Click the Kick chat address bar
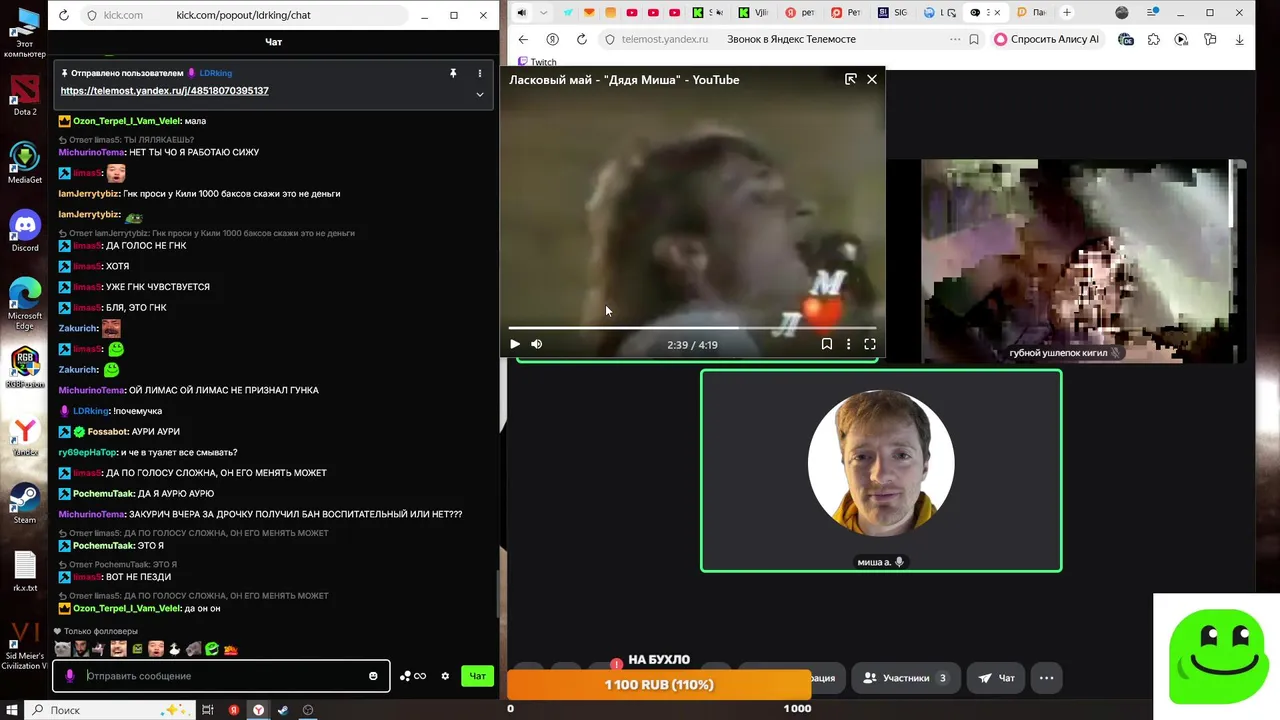The height and width of the screenshot is (720, 1280). pos(244,15)
